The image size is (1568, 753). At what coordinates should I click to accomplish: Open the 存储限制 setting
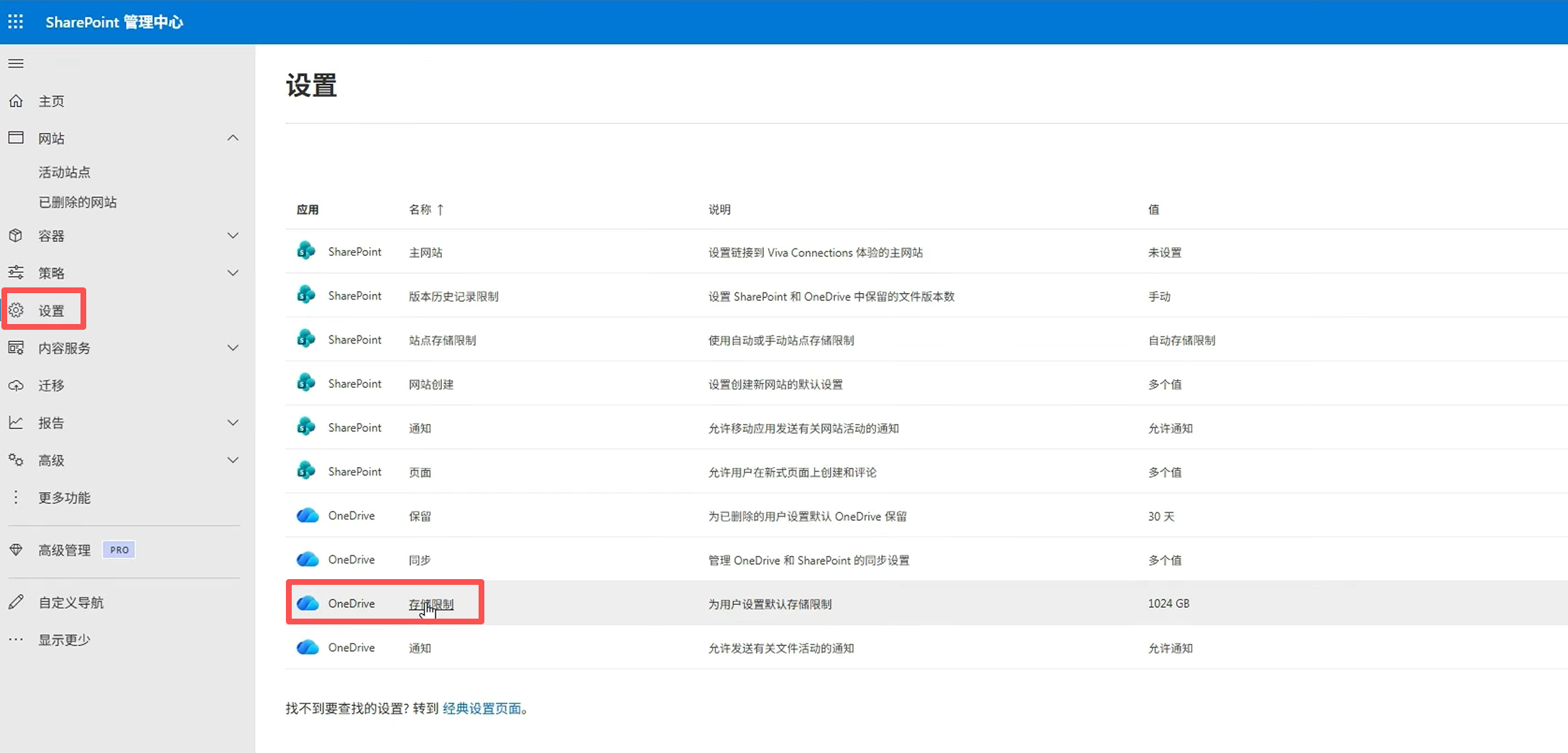point(431,604)
